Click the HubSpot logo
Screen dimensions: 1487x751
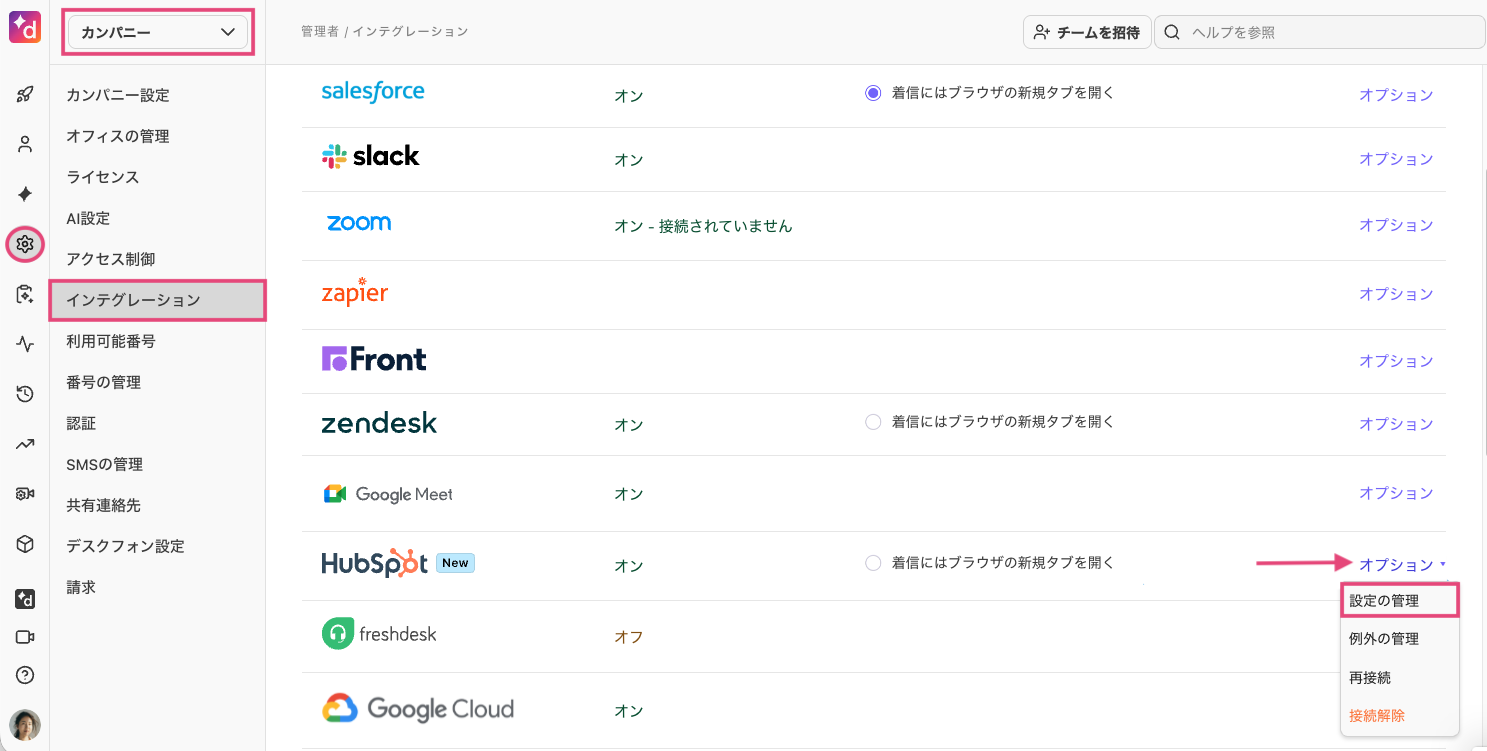tap(374, 563)
